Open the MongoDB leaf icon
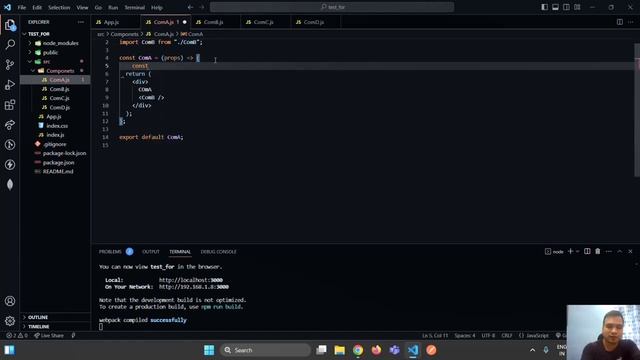 click(10, 184)
